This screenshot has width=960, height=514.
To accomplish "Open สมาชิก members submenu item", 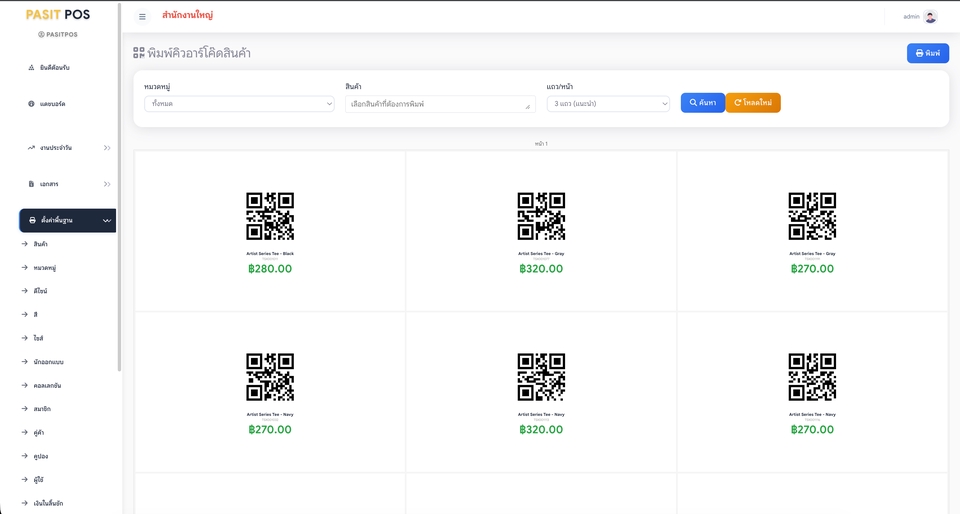I will (x=42, y=409).
